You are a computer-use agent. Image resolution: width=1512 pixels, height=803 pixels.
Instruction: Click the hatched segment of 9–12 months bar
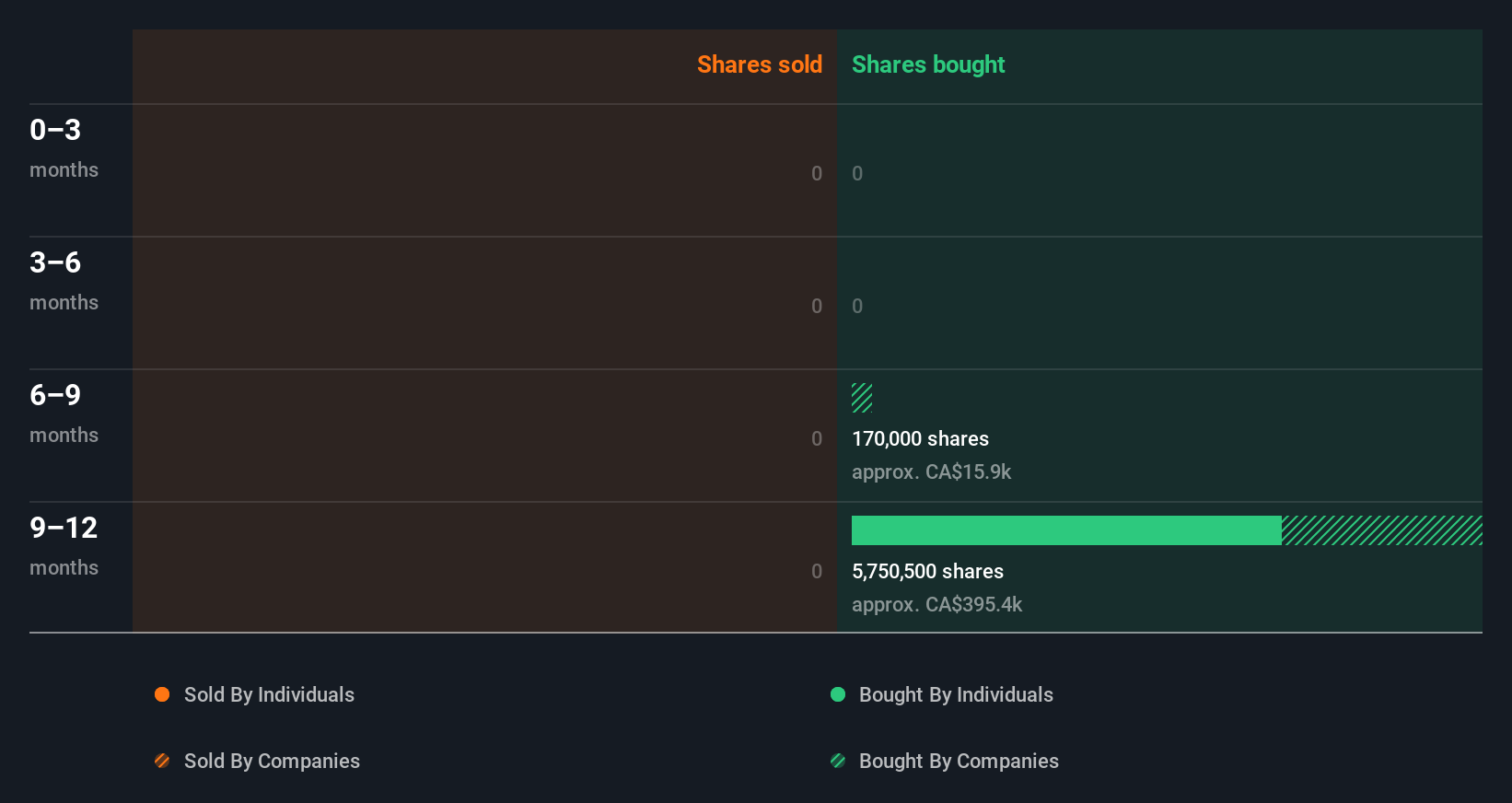tap(1381, 530)
